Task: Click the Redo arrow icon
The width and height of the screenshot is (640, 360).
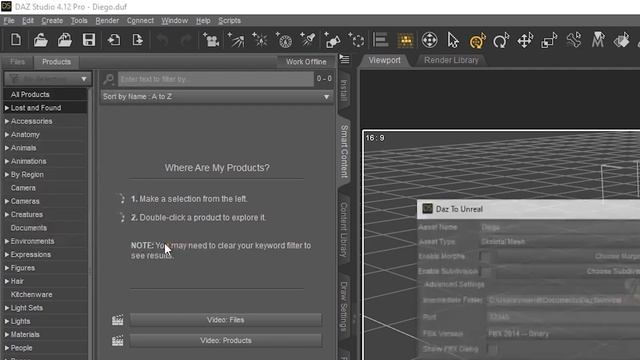Action: click(186, 40)
